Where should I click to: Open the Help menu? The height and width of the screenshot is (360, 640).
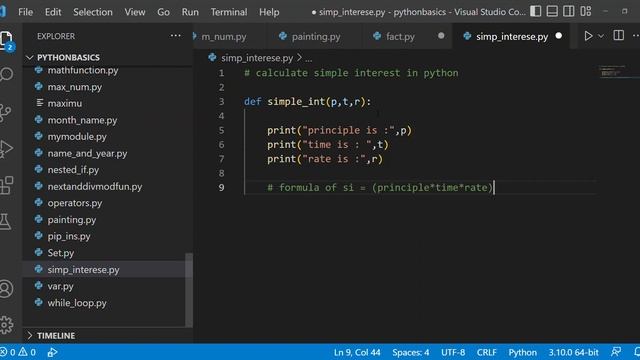pyautogui.click(x=269, y=12)
